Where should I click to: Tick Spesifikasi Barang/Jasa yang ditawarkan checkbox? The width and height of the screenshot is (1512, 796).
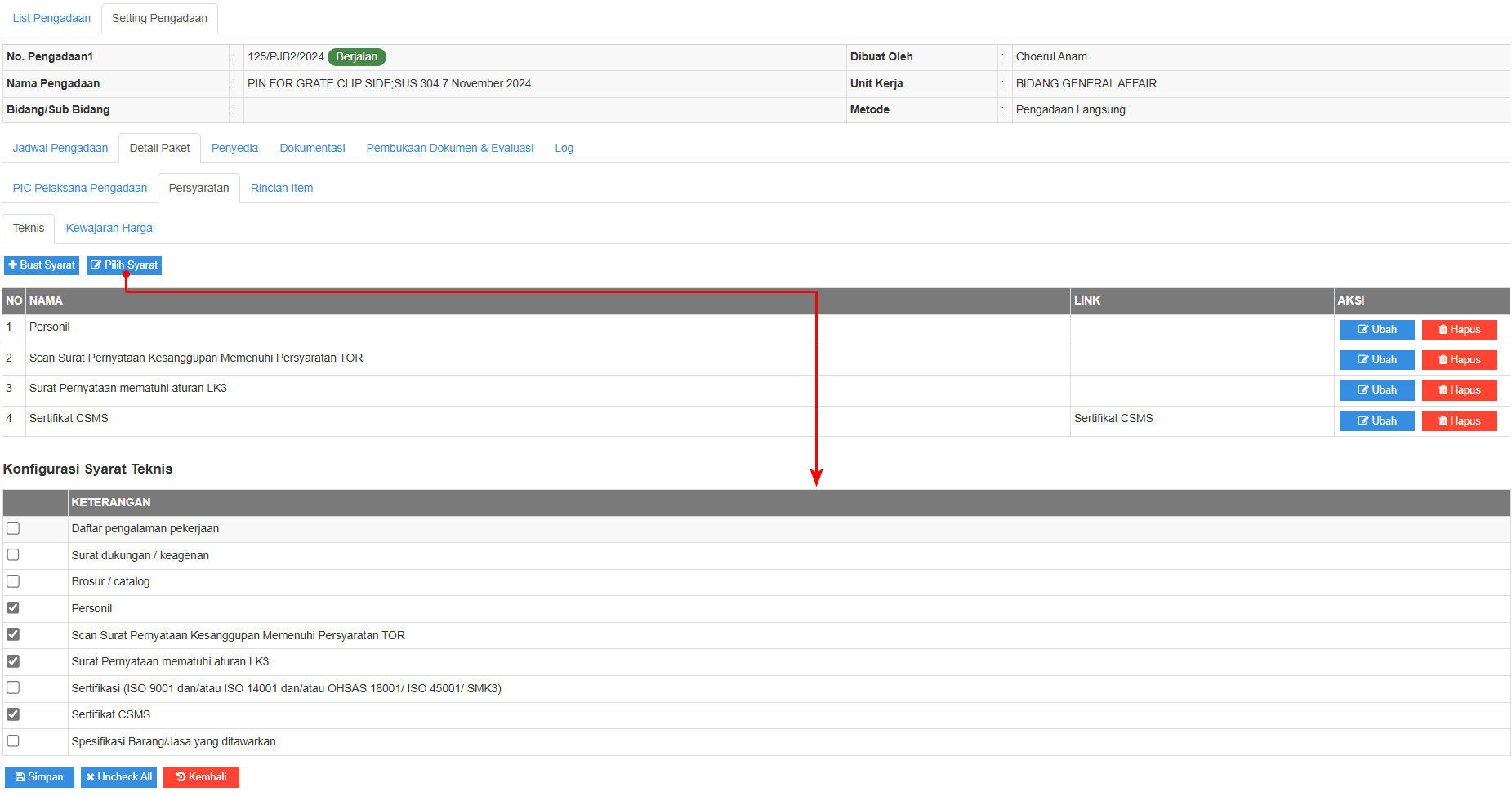click(x=13, y=741)
